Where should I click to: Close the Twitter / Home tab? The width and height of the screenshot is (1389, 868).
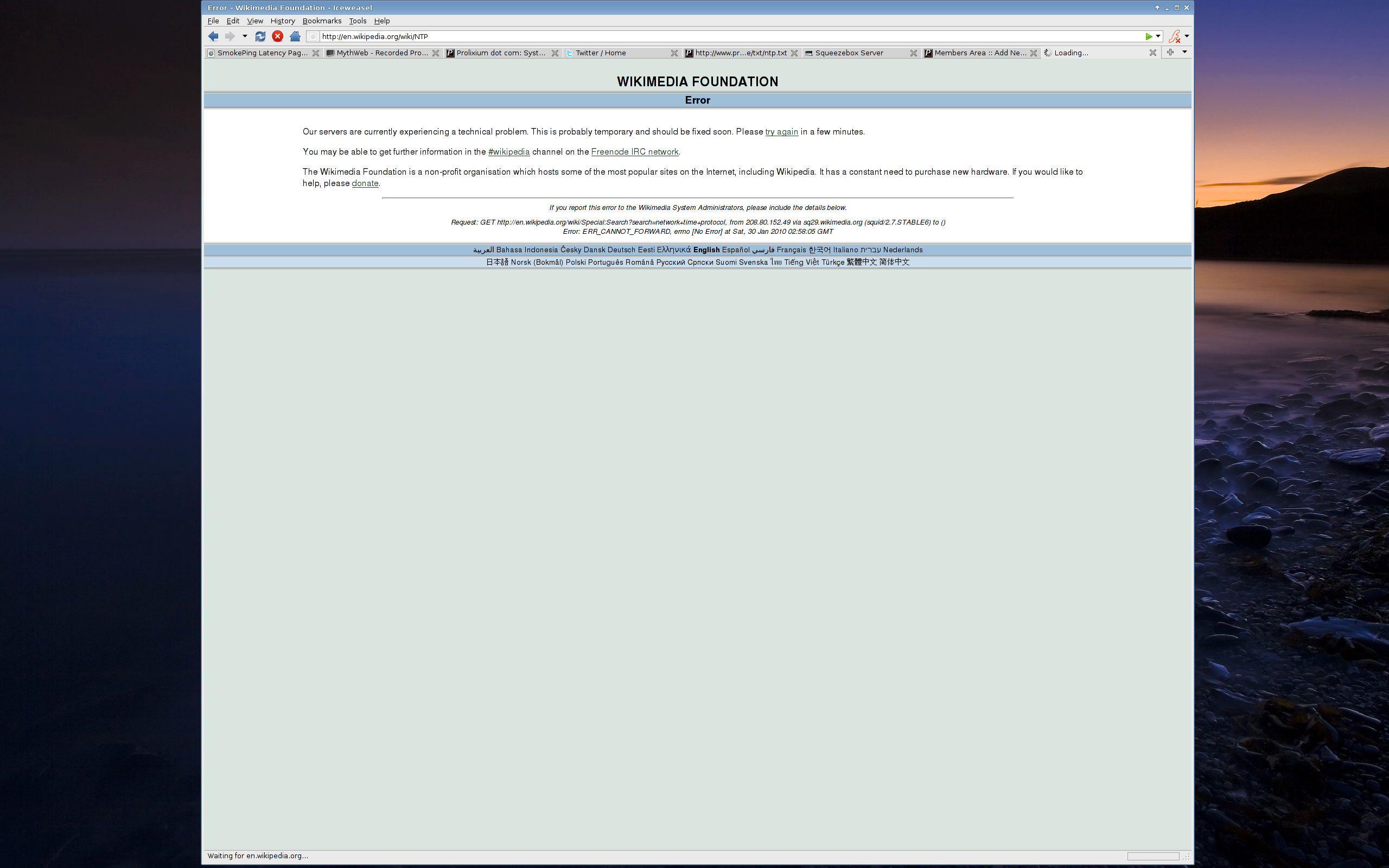pyautogui.click(x=674, y=53)
